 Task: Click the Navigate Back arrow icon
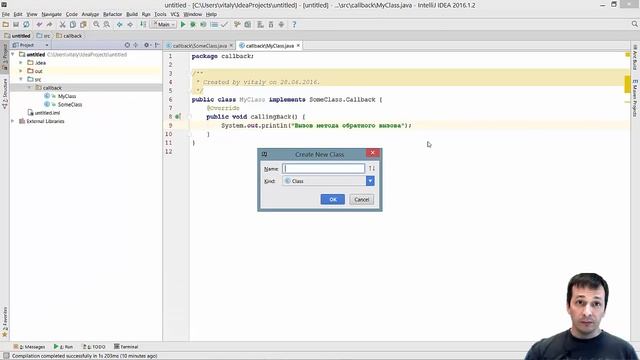coord(120,25)
